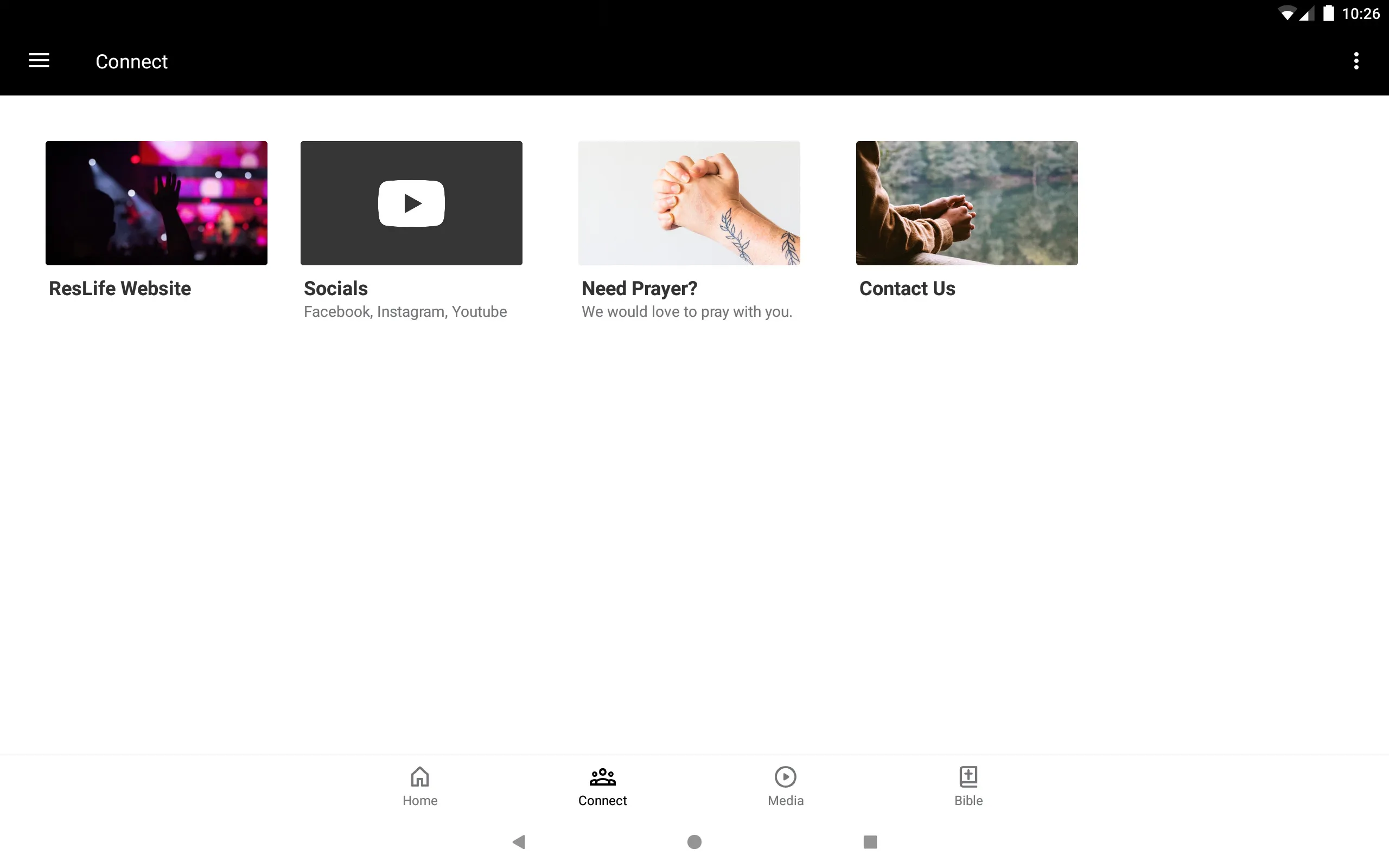Tap the Android back button
Viewport: 1389px width, 868px height.
click(x=519, y=841)
